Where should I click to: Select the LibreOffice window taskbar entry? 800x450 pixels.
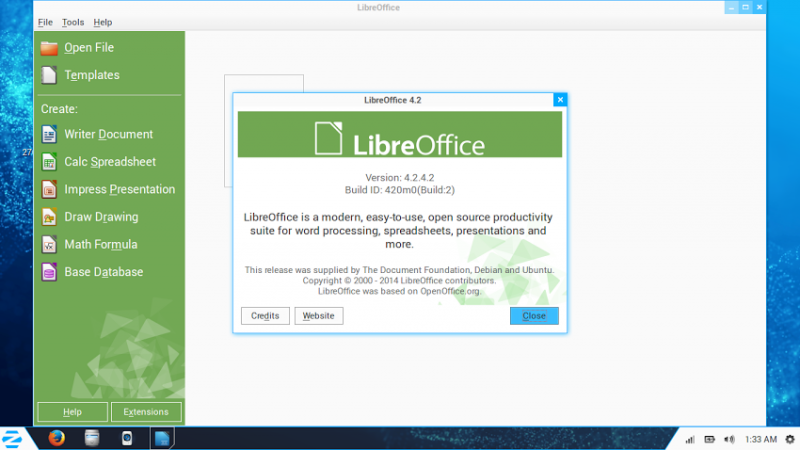pos(162,438)
